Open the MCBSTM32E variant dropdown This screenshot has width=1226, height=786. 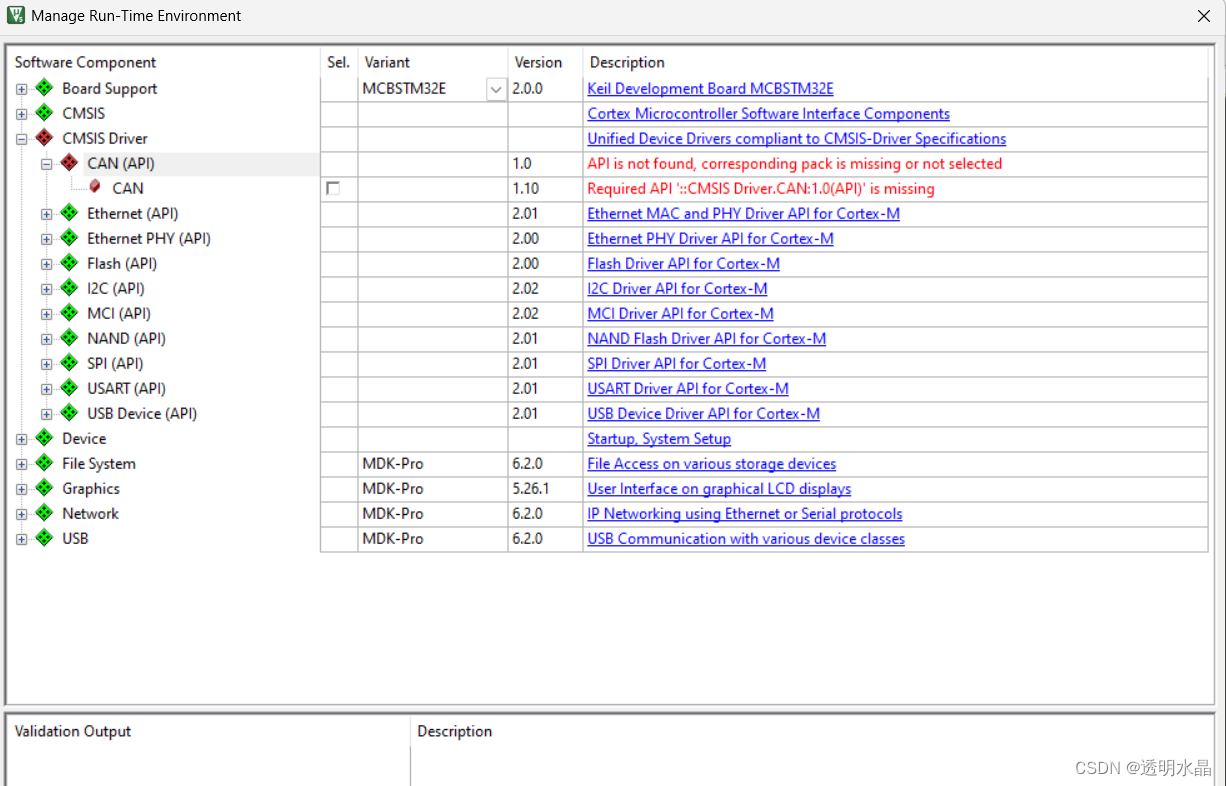495,88
